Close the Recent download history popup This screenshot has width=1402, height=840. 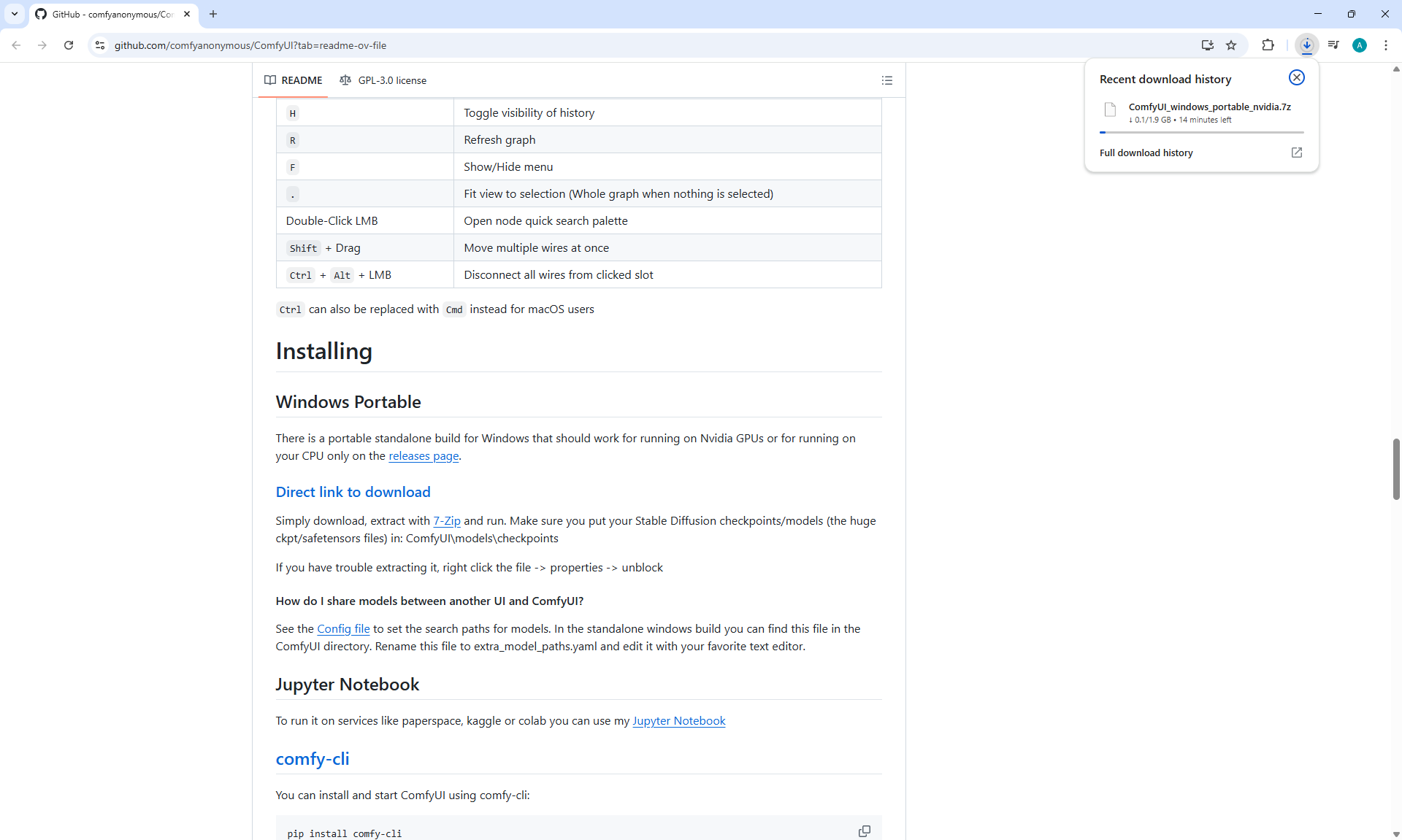tap(1296, 77)
